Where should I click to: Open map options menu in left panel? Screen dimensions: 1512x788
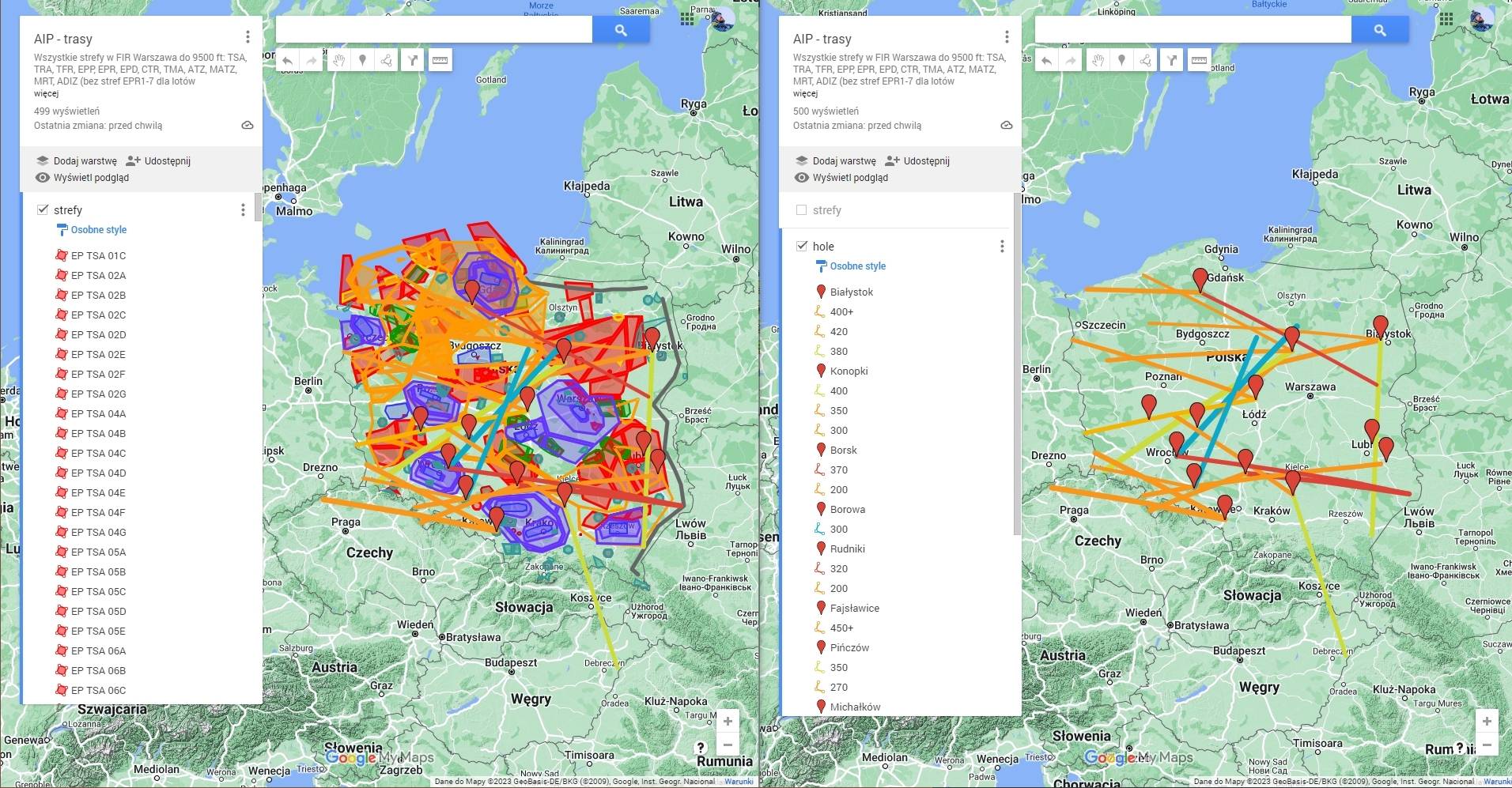[248, 37]
